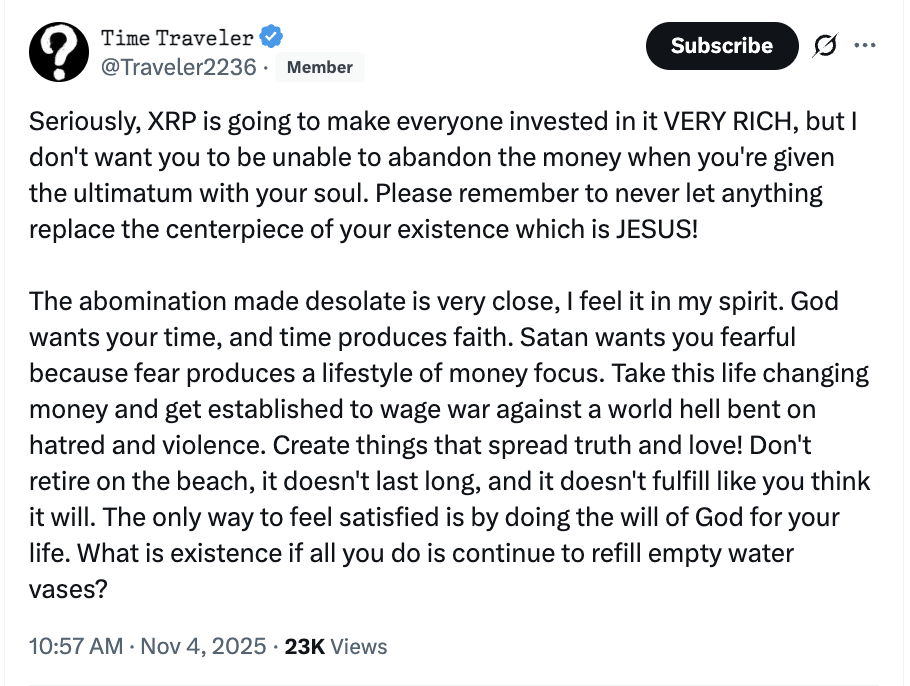Click the Views label
Screen dimensions: 910x686
click(x=358, y=646)
